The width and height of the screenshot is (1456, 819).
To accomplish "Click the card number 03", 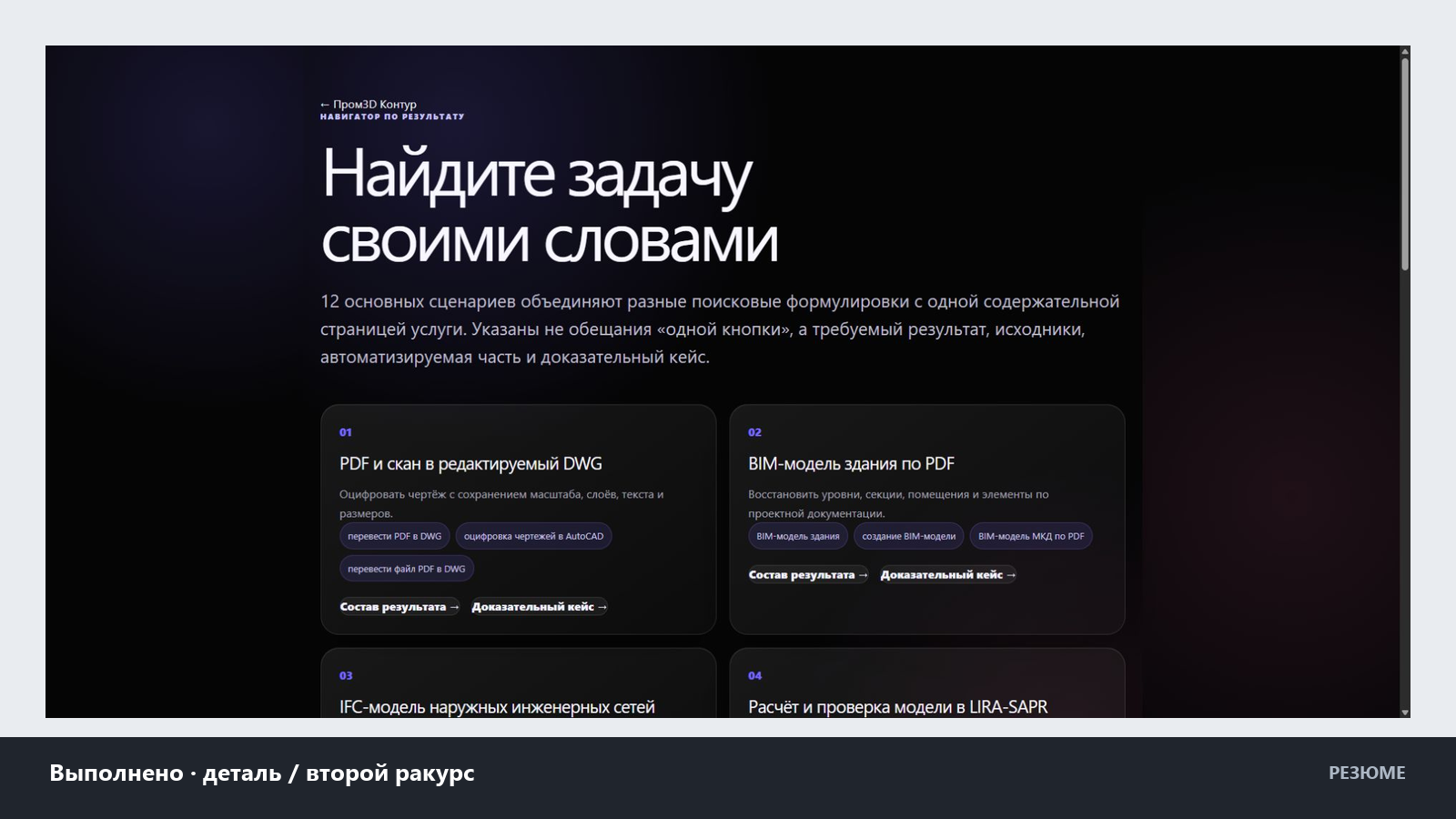I will (x=346, y=675).
